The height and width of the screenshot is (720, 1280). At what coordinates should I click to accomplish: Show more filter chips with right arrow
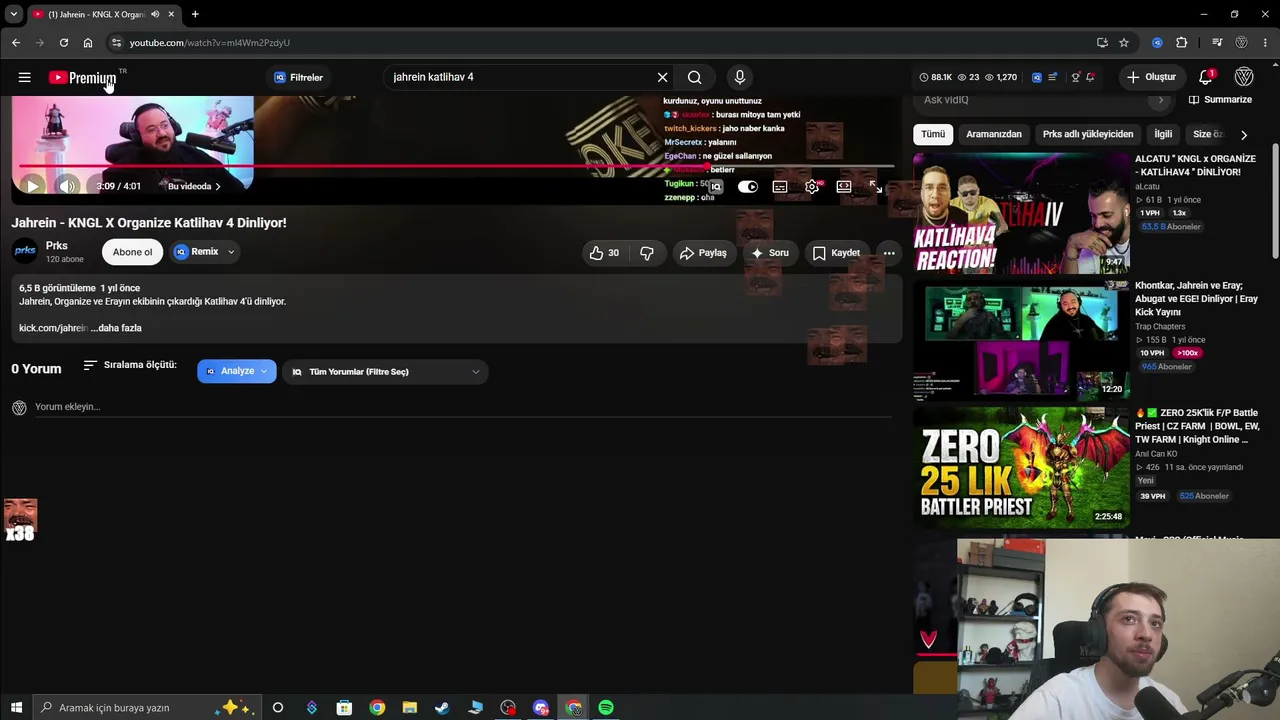pos(1244,134)
